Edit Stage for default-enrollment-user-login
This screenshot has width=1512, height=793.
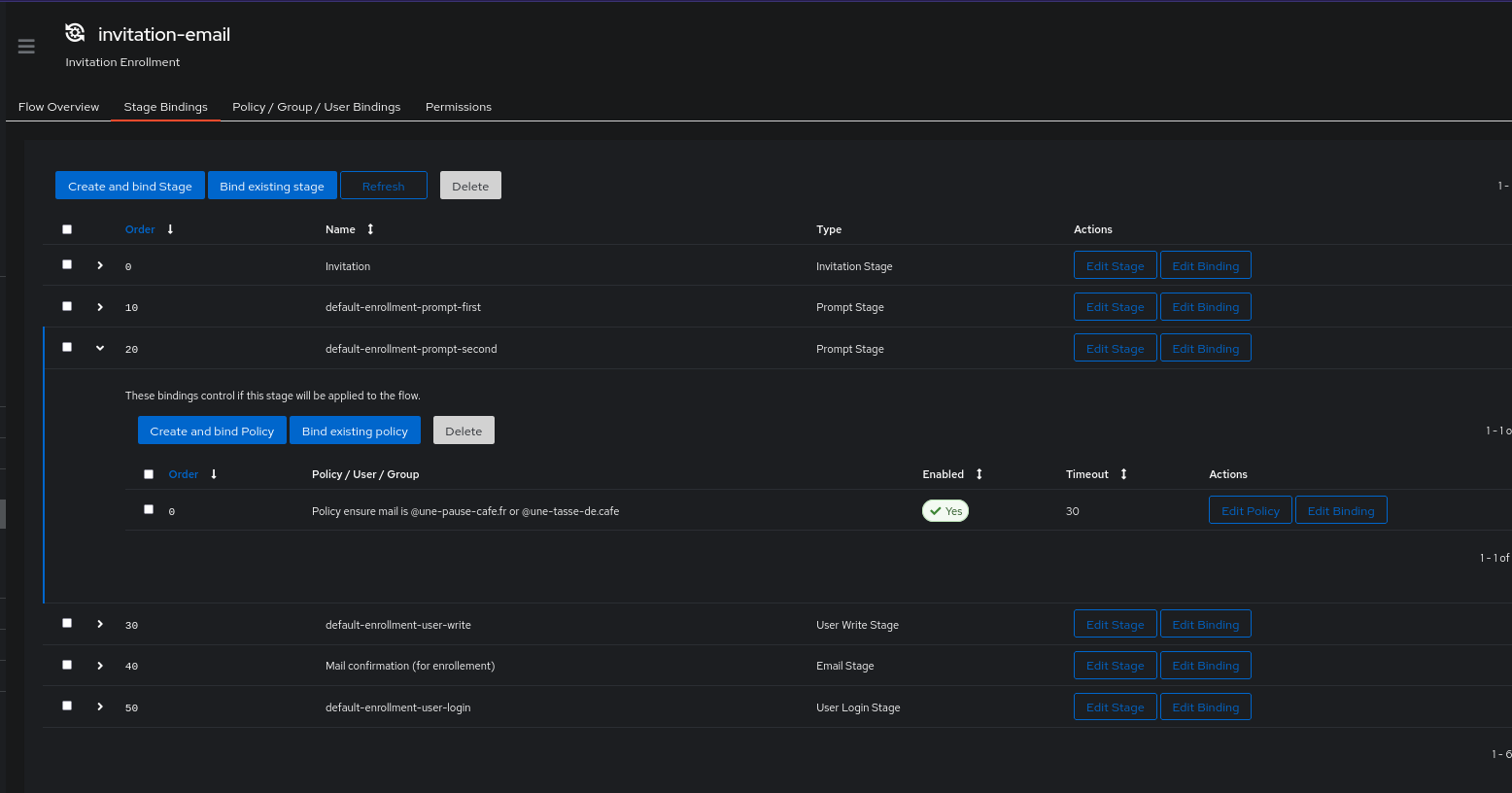[x=1116, y=707]
